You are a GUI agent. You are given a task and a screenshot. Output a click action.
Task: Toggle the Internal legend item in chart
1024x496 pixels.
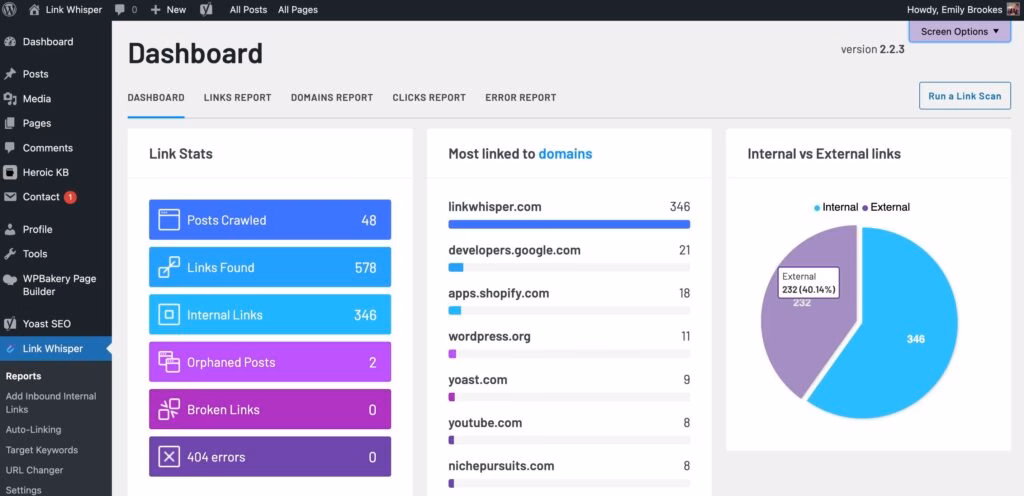click(x=836, y=207)
